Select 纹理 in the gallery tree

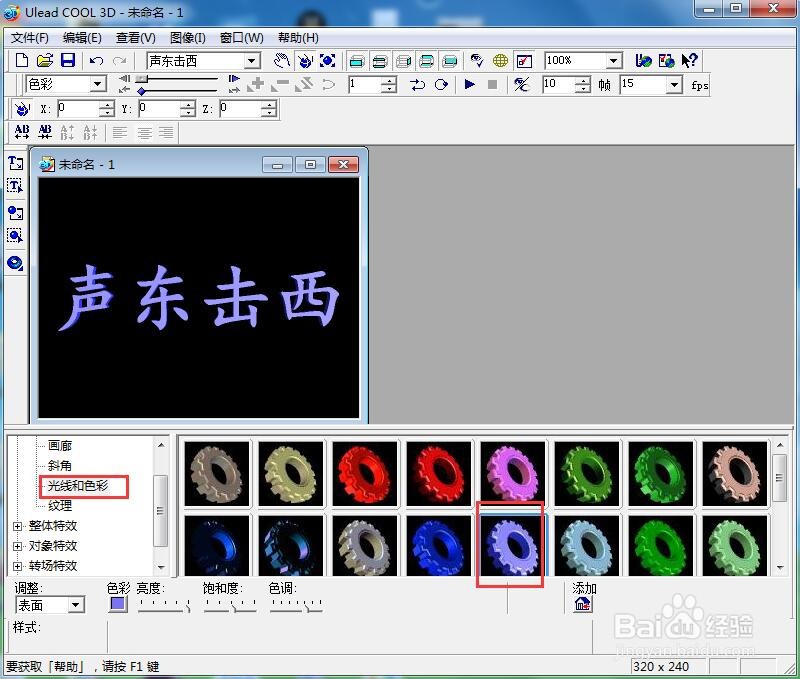60,506
